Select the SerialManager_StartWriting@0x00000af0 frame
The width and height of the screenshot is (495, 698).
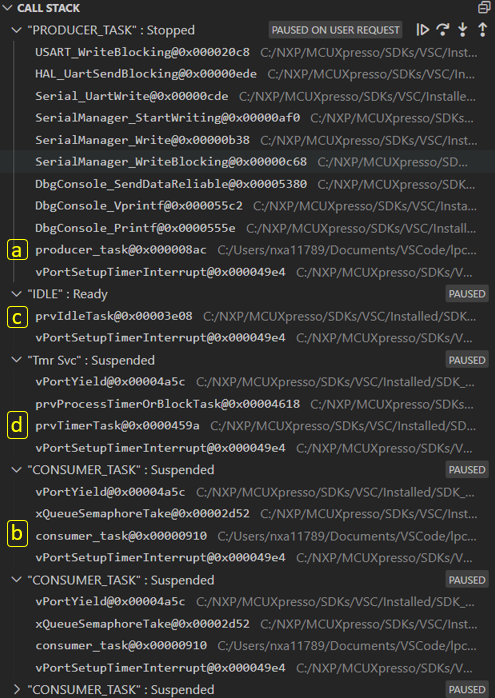248,118
